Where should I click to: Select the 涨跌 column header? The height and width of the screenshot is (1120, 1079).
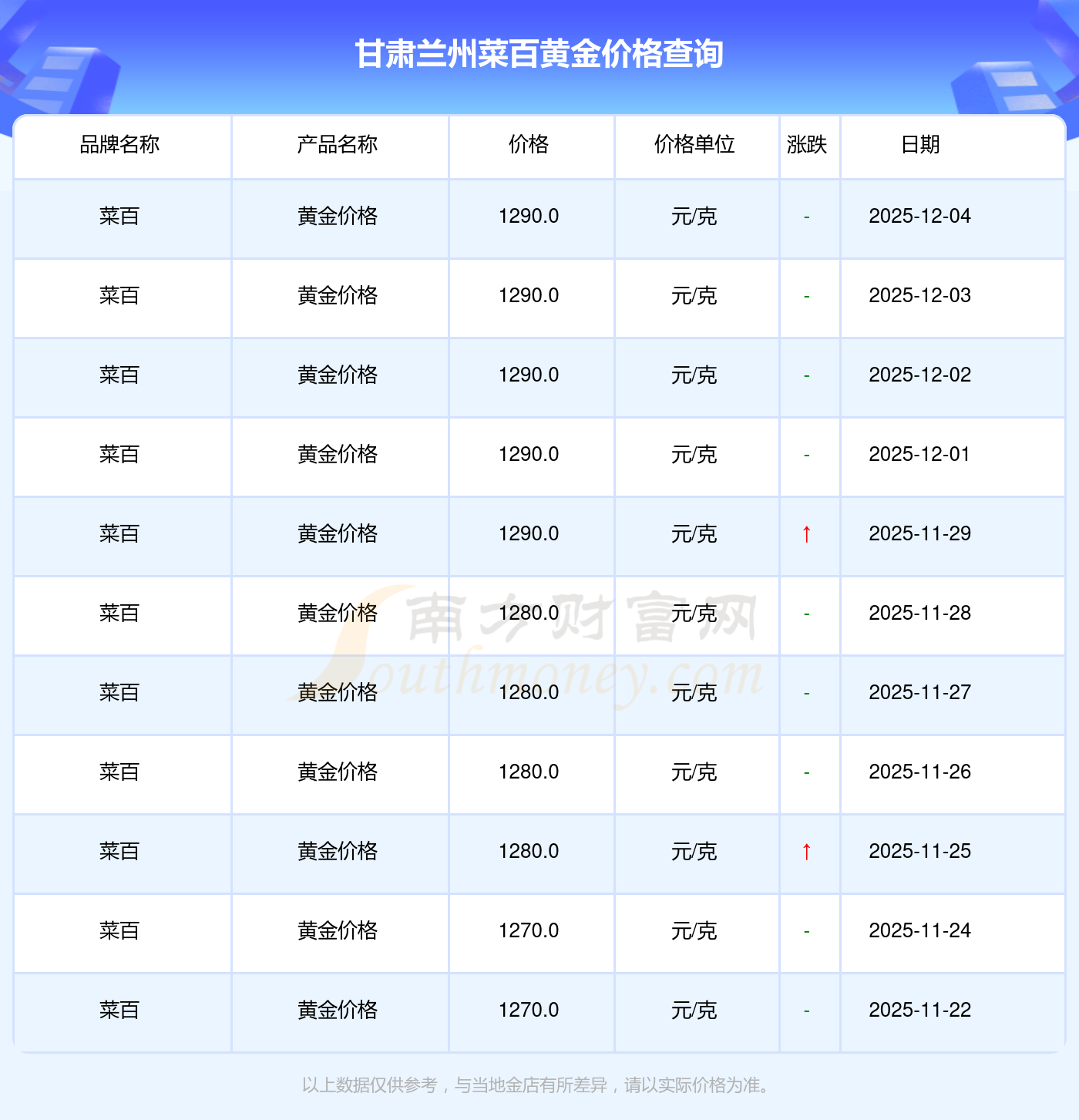coord(807,144)
